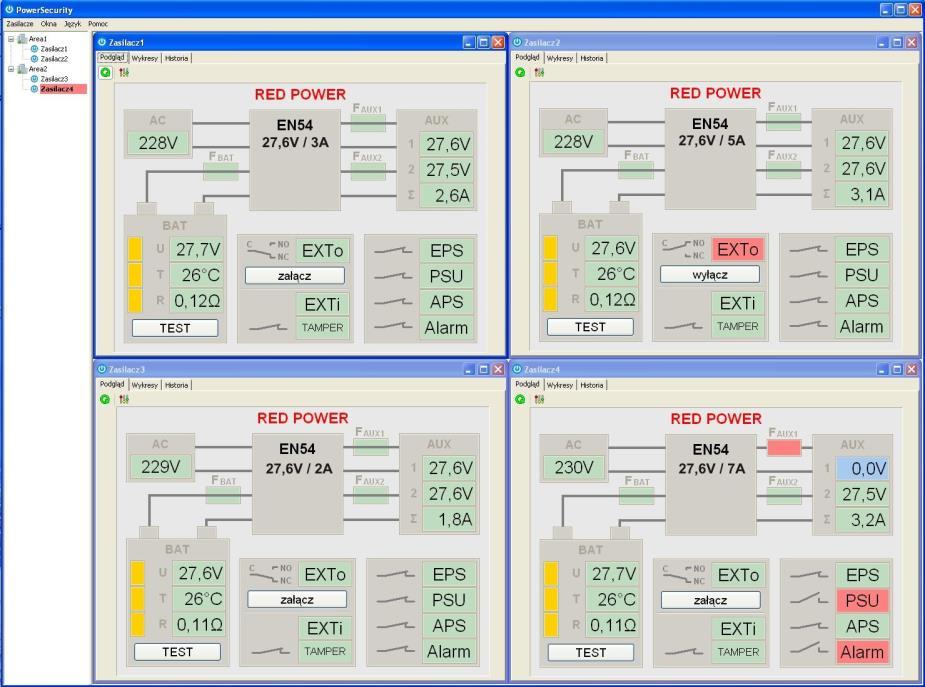
Task: Open the Pomoc menu
Action: tap(98, 24)
